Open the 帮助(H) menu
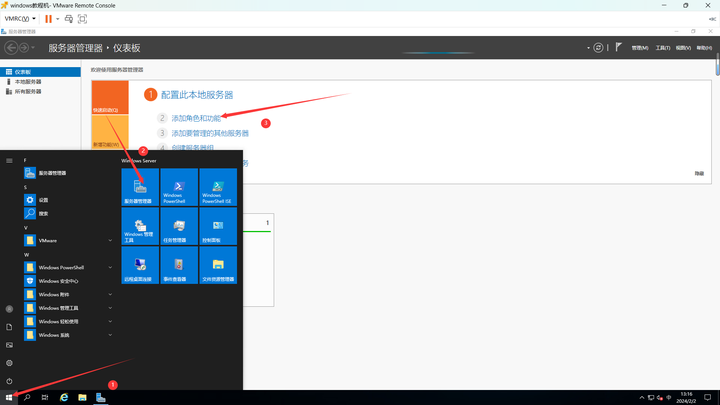Image resolution: width=720 pixels, height=405 pixels. [704, 48]
